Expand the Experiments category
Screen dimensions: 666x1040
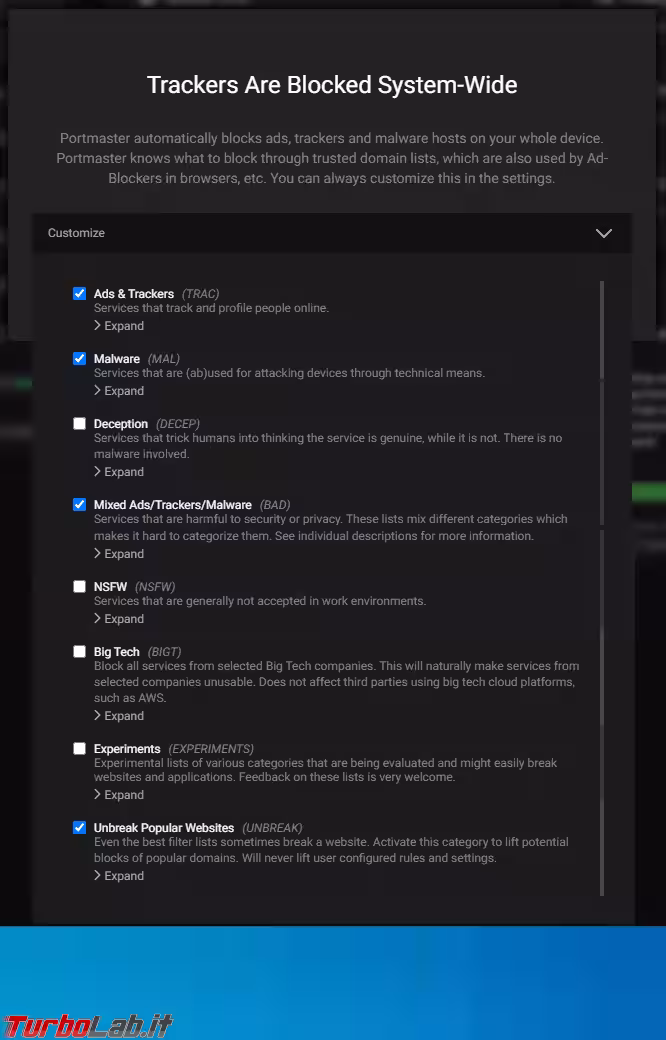pyautogui.click(x=119, y=795)
